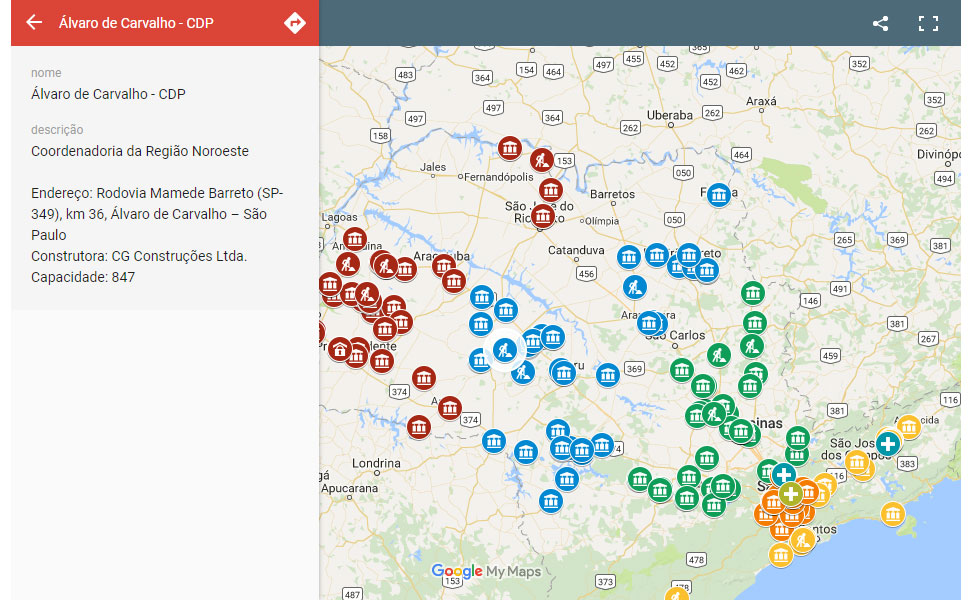Click the back arrow in the red header
The image size is (968, 605).
[34, 23]
